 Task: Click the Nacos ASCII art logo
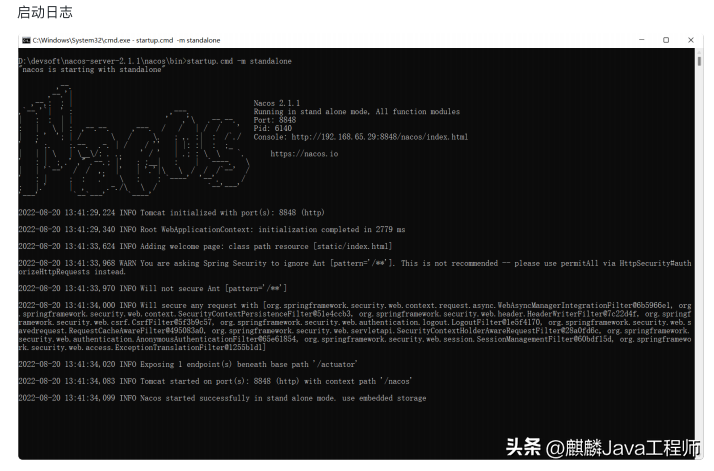[133, 140]
